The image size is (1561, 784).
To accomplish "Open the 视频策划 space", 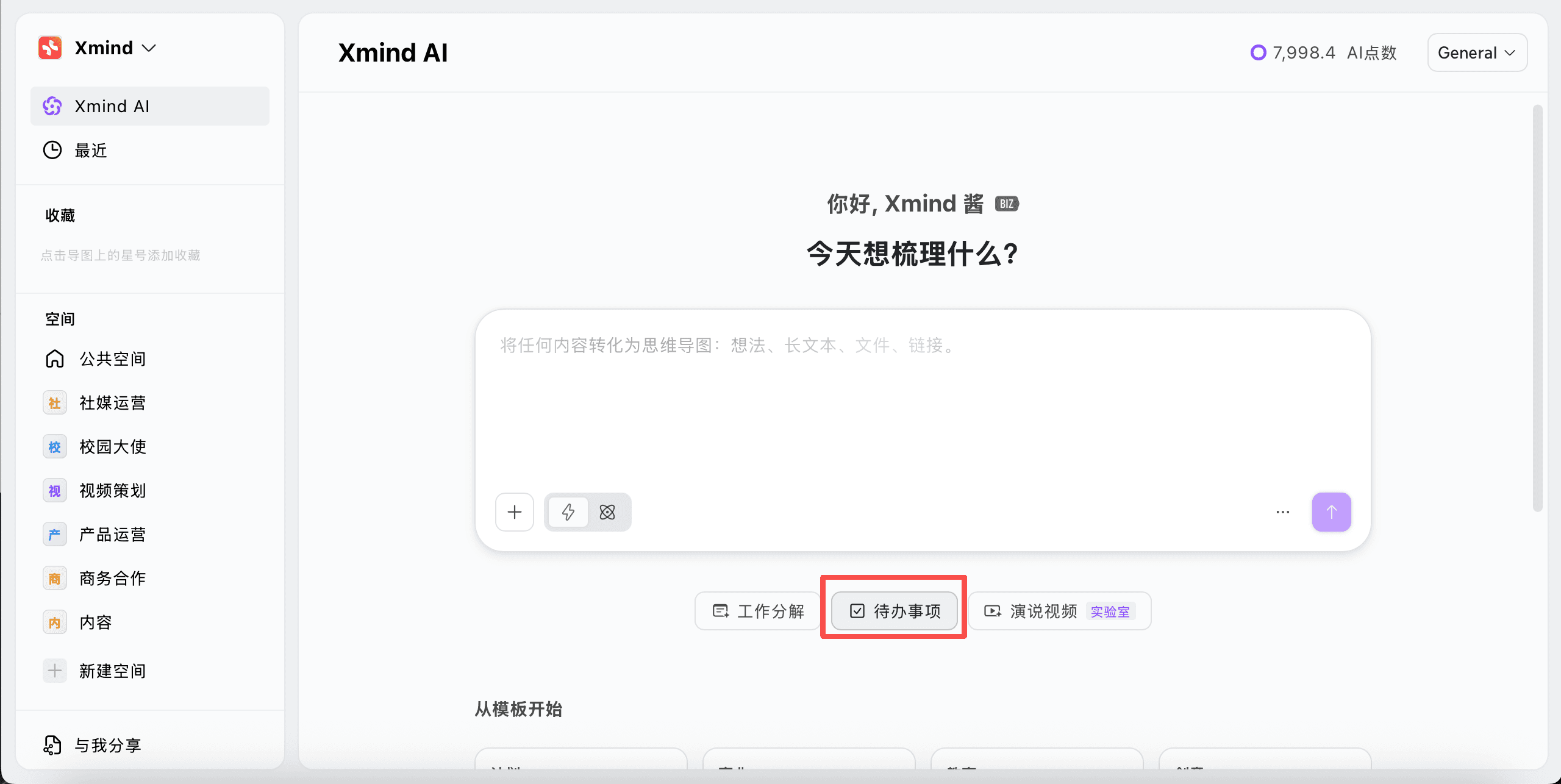I will point(150,490).
